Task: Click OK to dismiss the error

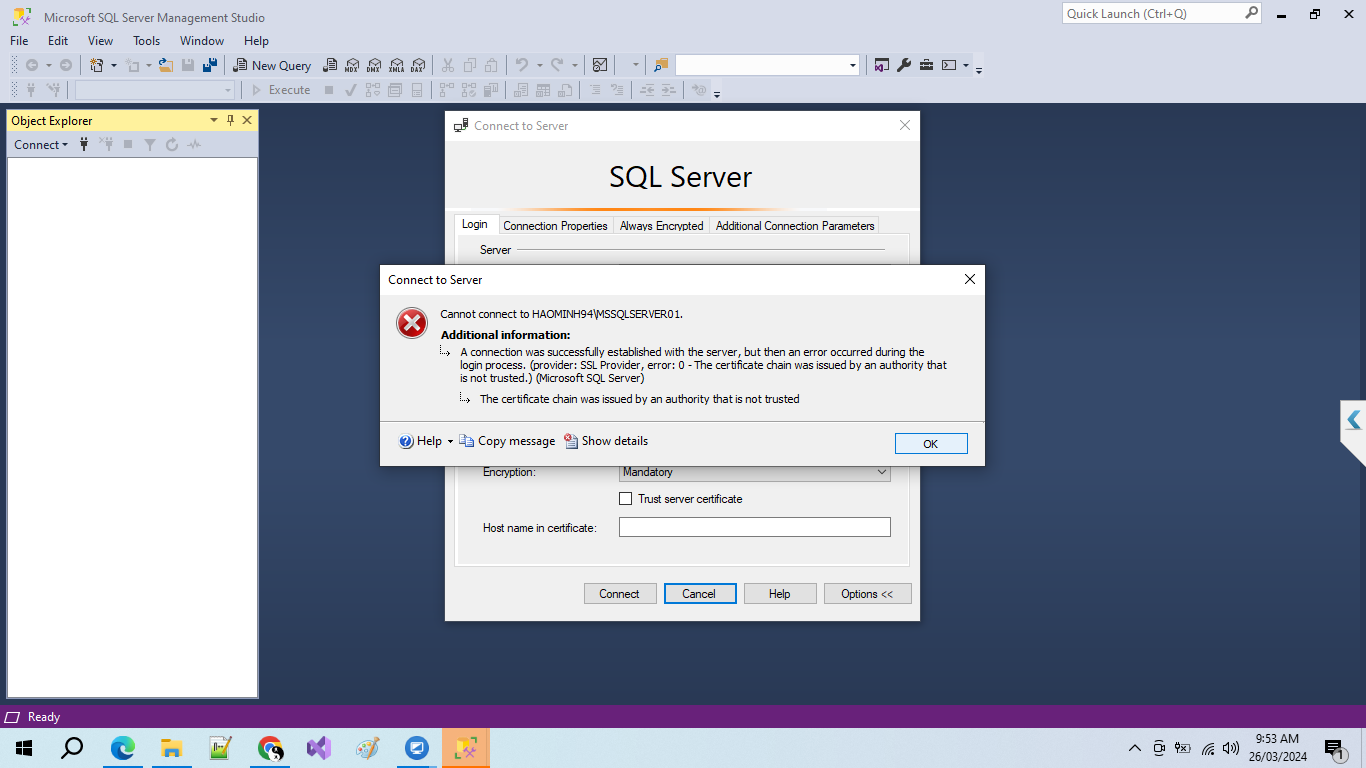Action: pos(931,444)
